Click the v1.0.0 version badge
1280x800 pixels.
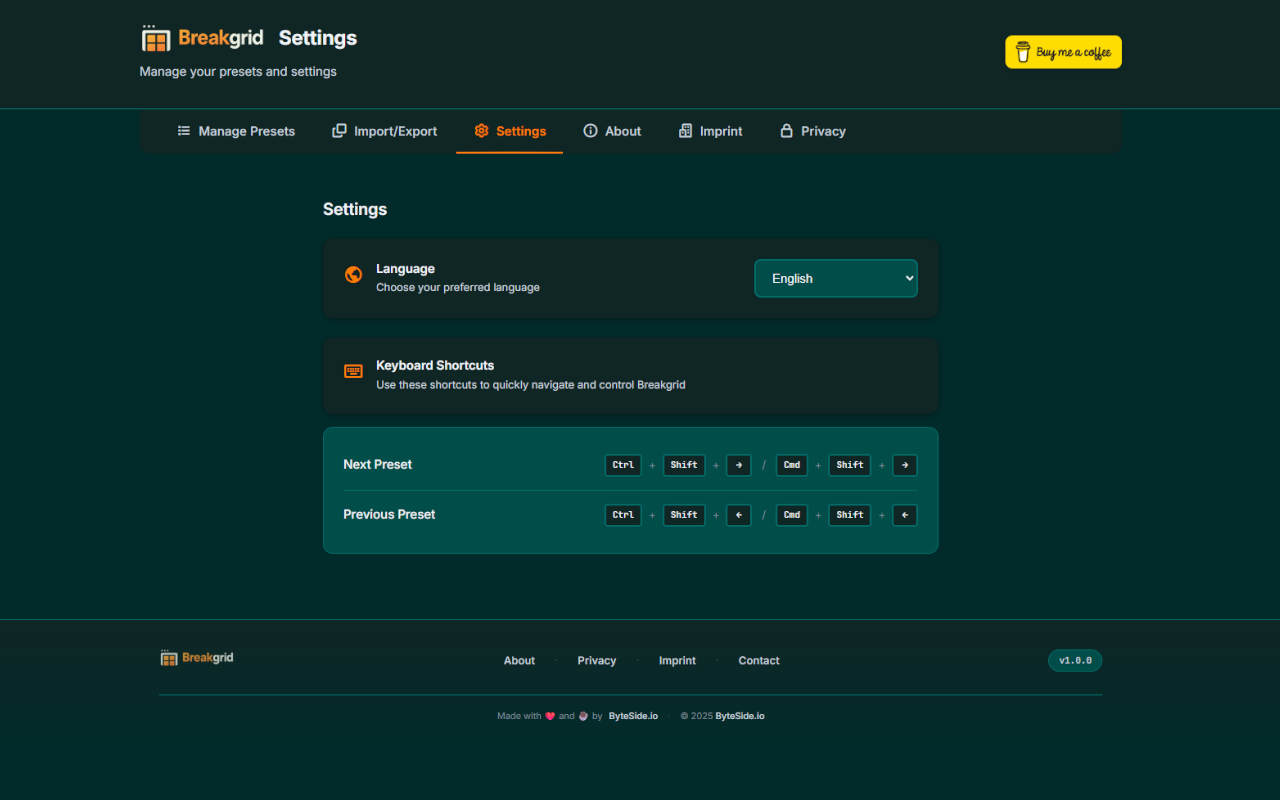pyautogui.click(x=1074, y=660)
